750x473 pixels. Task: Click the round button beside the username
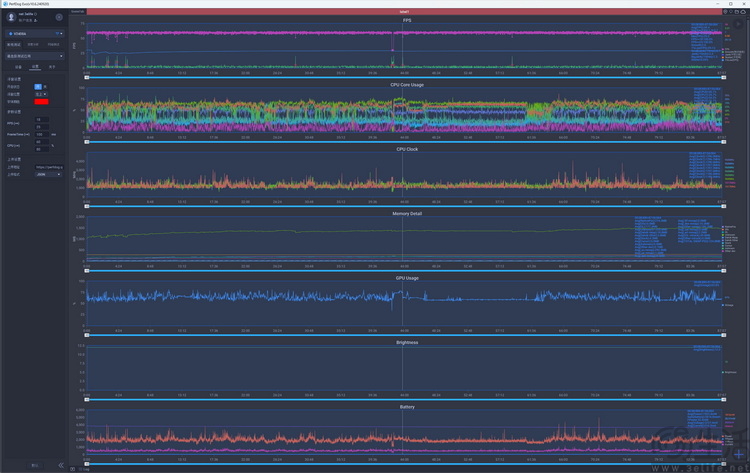59,17
